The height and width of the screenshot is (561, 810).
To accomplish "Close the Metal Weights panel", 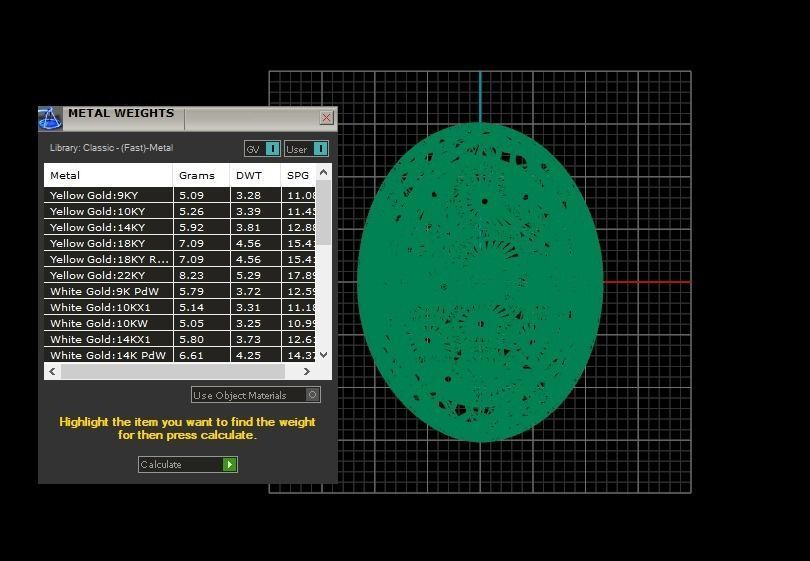I will [326, 118].
